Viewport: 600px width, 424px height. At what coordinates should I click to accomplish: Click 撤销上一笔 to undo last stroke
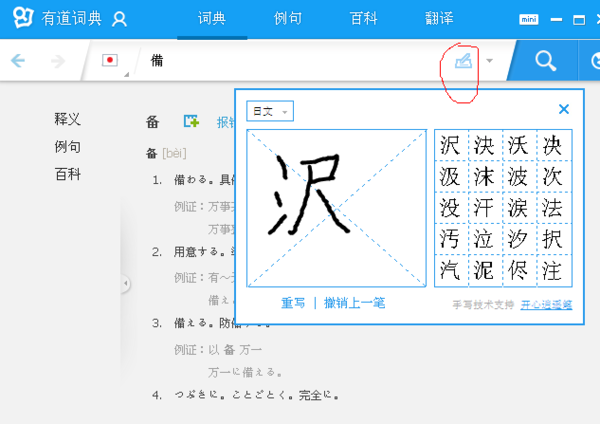354,303
